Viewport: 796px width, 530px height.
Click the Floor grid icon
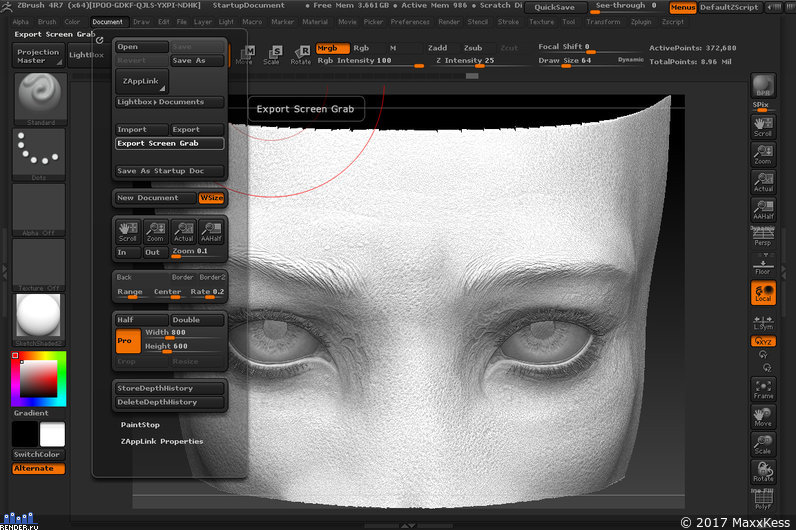click(x=762, y=265)
